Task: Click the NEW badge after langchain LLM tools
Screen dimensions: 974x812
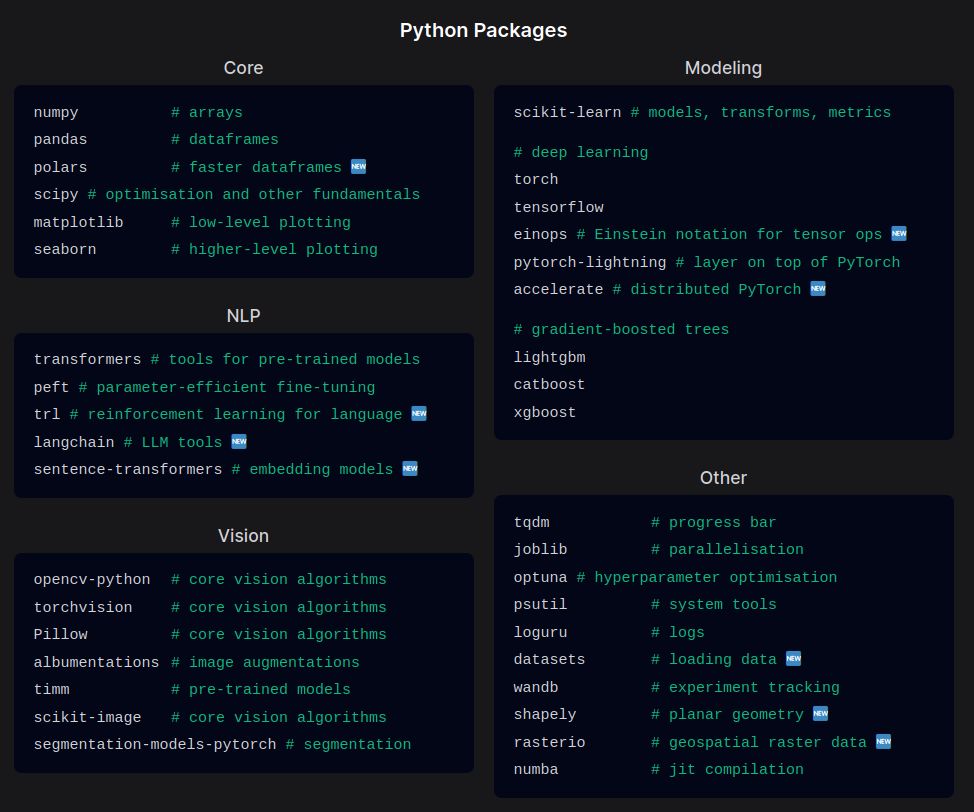Action: pos(239,442)
